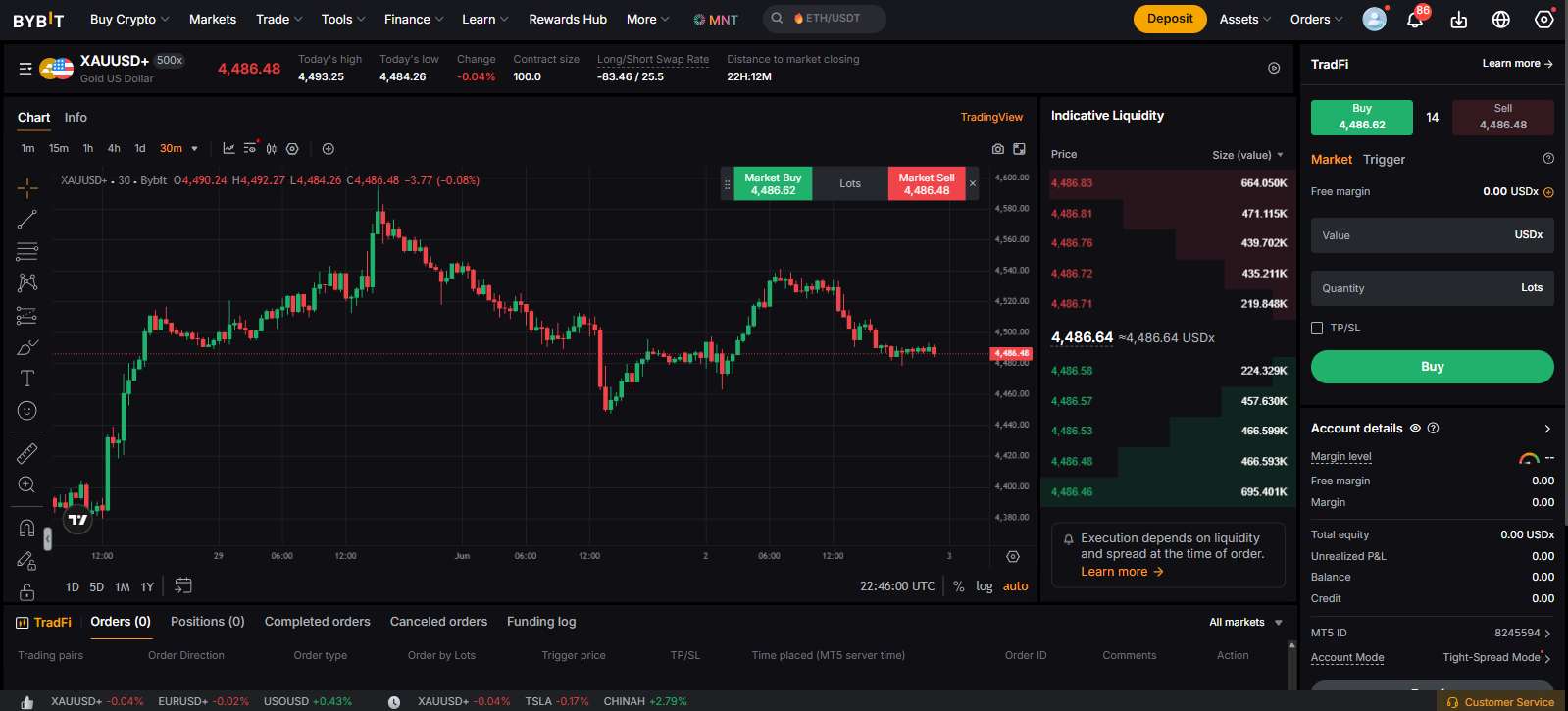Switch to the Info tab
1568x711 pixels.
point(76,117)
